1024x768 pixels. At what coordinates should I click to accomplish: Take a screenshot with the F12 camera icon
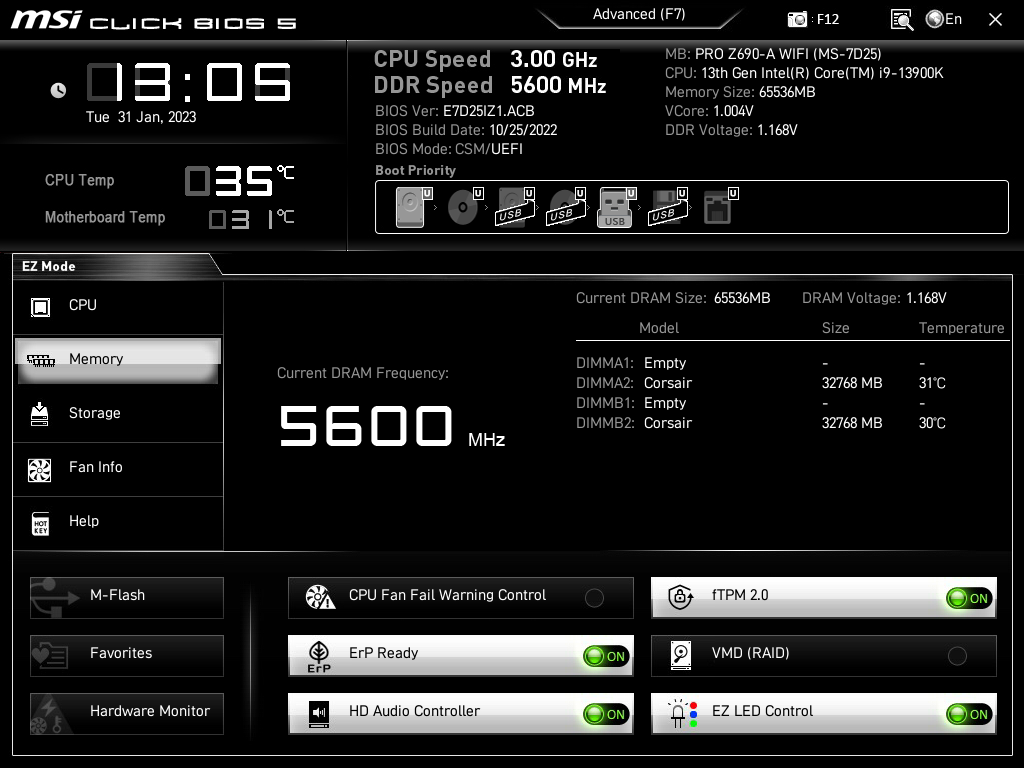797,20
